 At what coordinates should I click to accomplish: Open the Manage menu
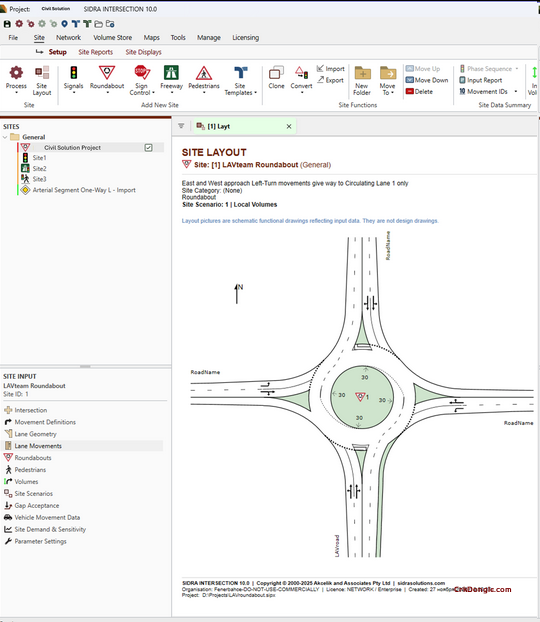click(x=209, y=38)
